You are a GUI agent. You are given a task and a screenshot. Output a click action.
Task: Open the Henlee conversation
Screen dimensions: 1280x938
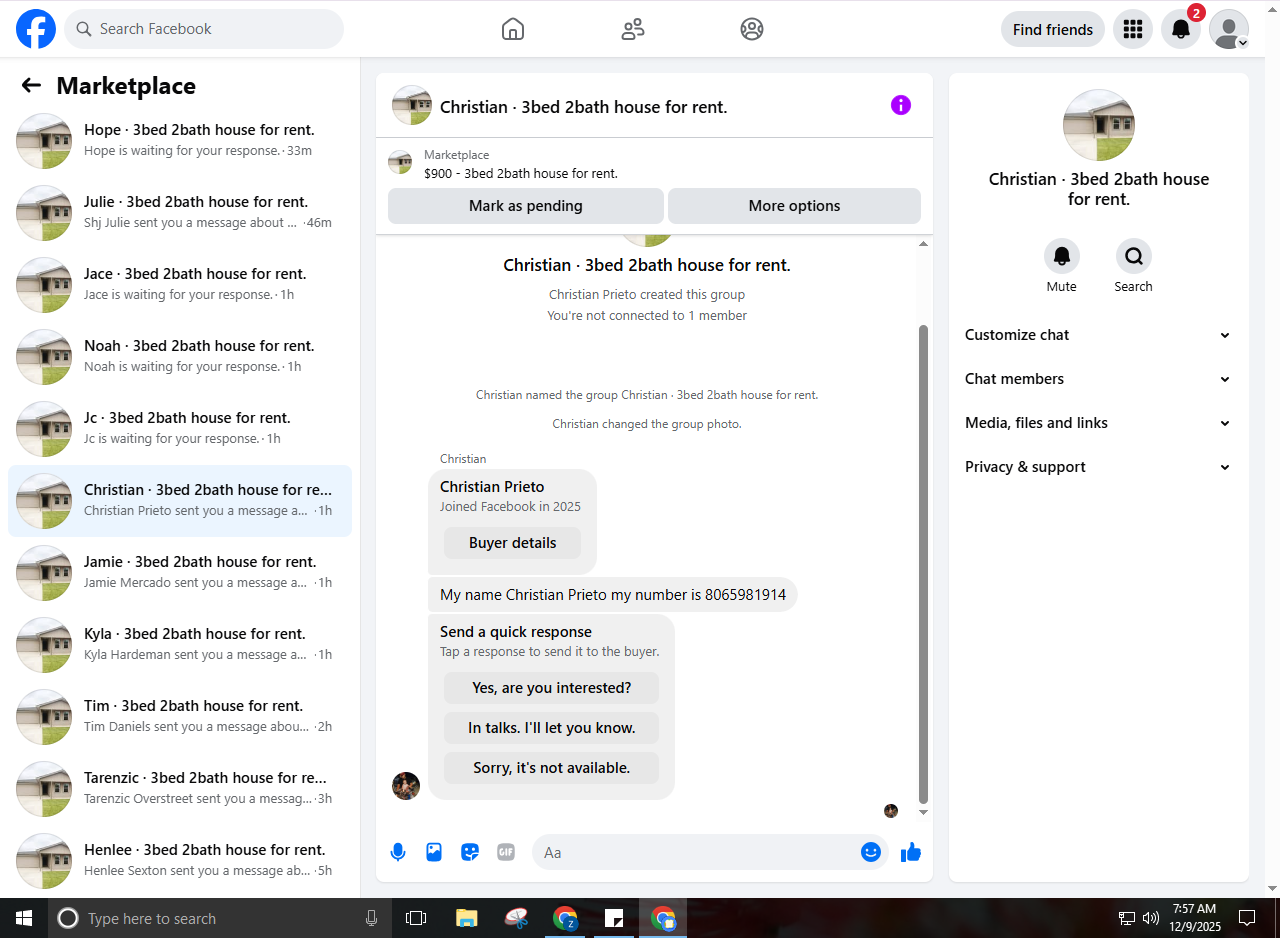[180, 861]
